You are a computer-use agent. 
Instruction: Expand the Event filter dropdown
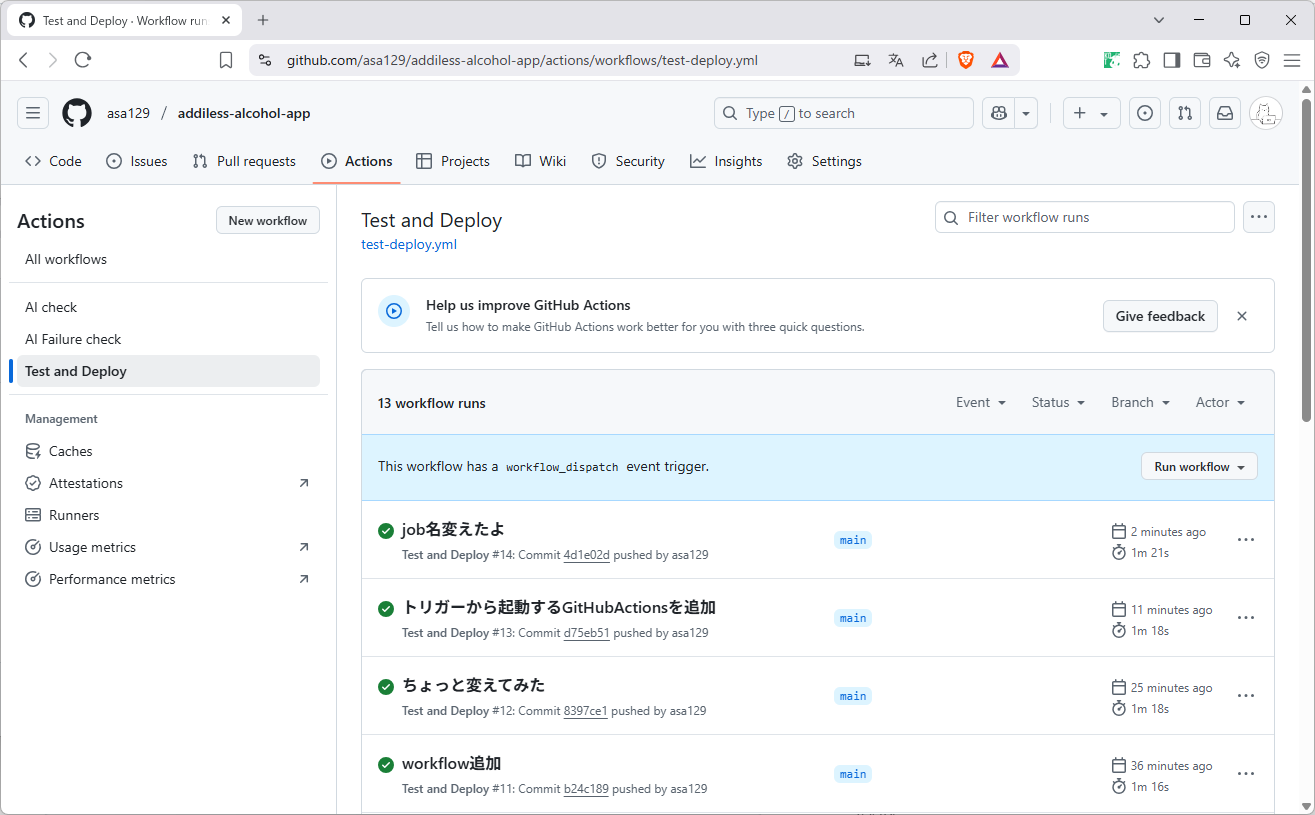click(980, 402)
